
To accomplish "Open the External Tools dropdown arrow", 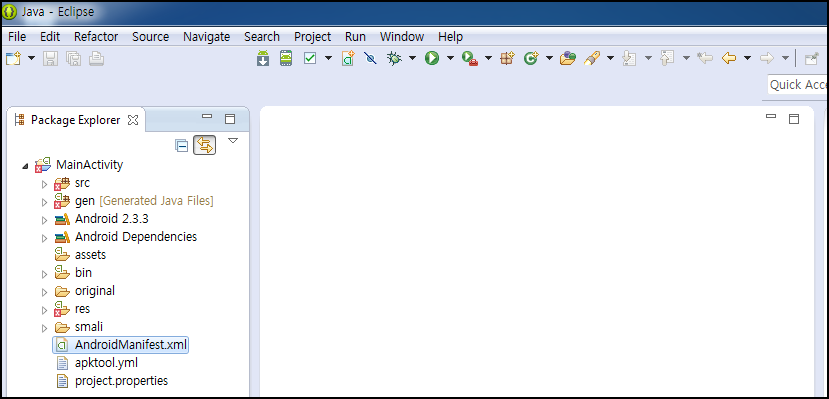I will click(488, 58).
